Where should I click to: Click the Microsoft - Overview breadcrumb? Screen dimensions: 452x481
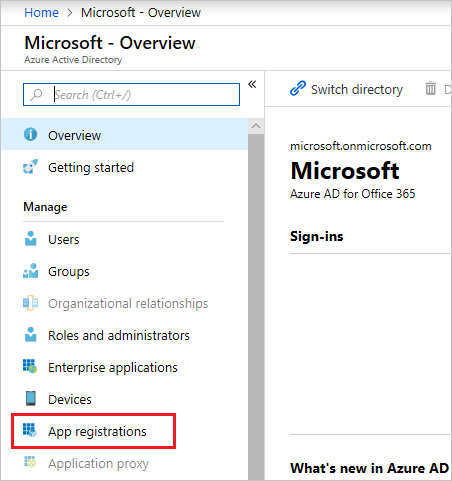coord(141,13)
